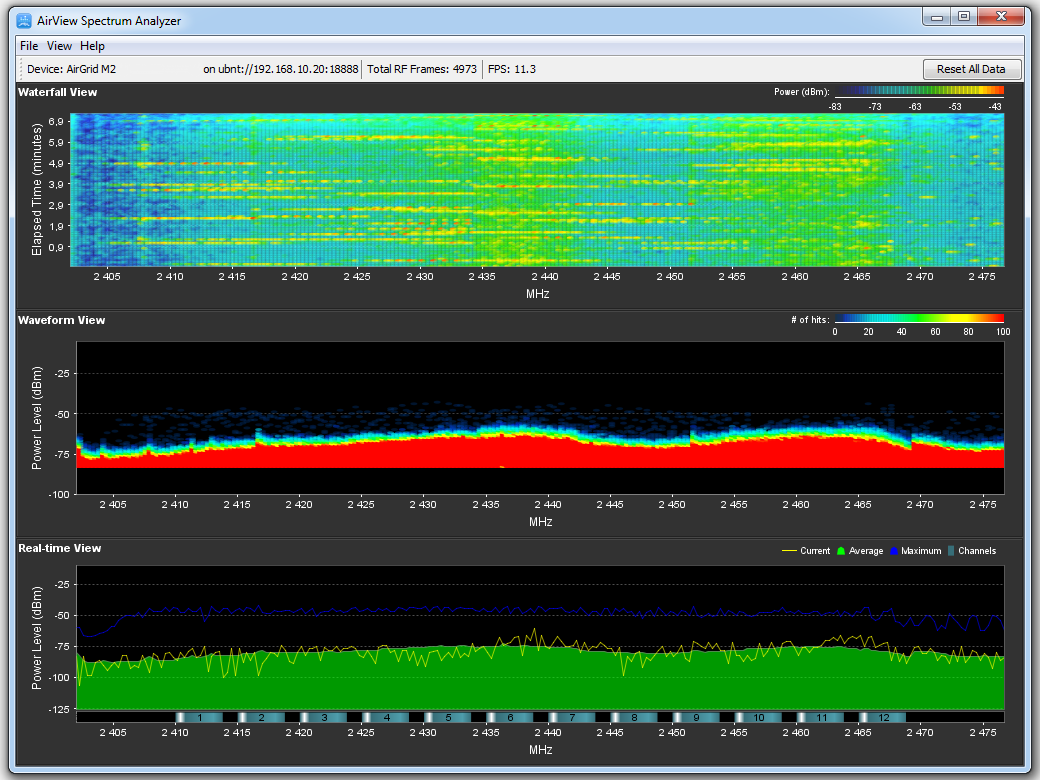Click the blue Maximum legend icon
The image size is (1040, 780).
893,551
